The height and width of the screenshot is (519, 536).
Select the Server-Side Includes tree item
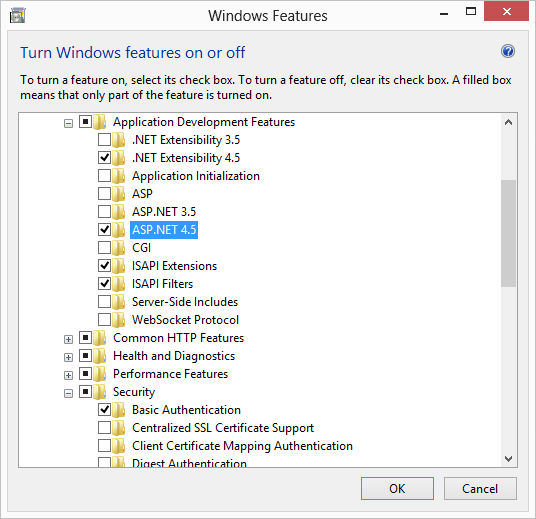coord(185,302)
